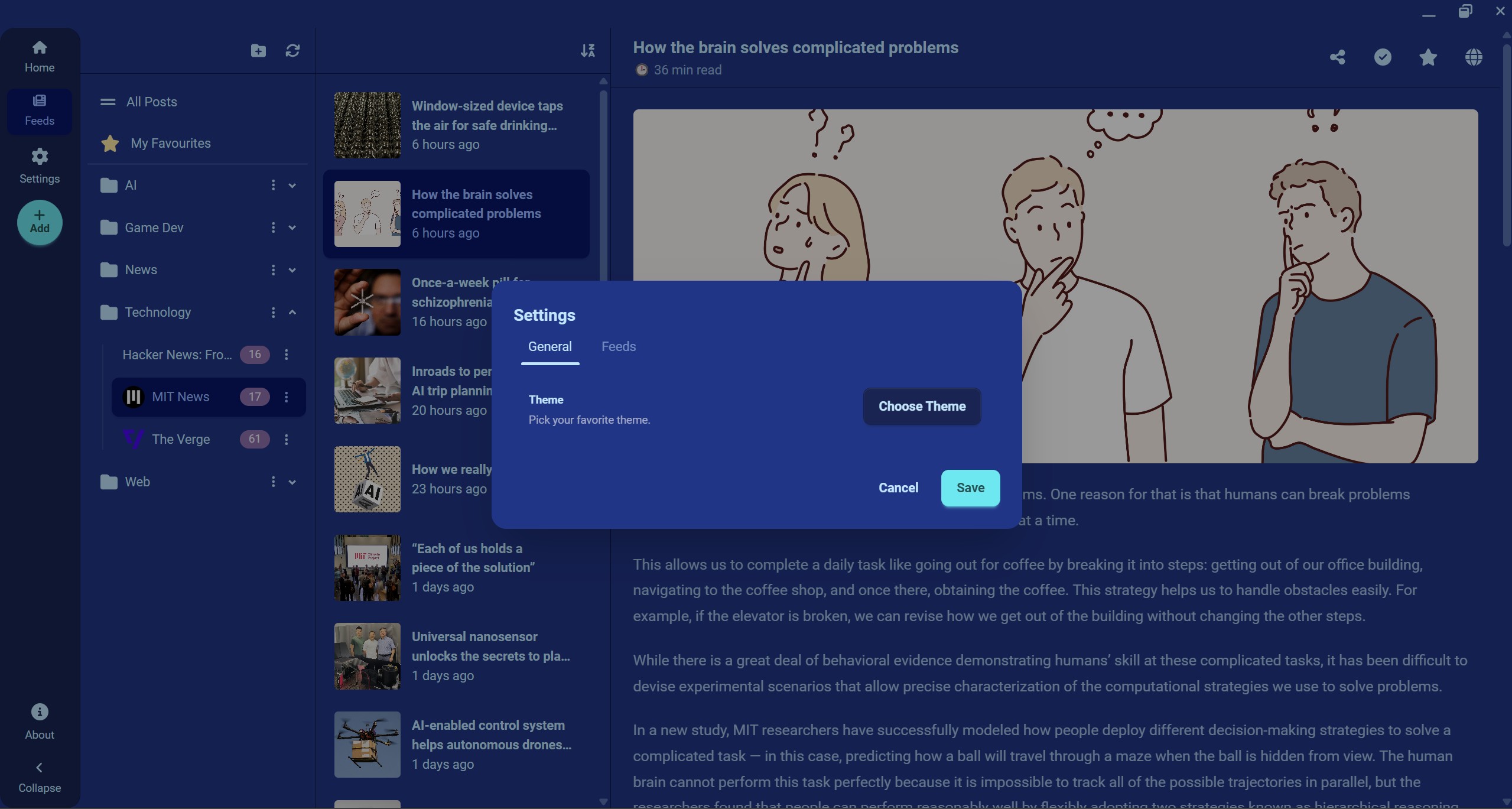This screenshot has width=1512, height=809.
Task: Open Technology folder options menu
Action: pos(273,312)
